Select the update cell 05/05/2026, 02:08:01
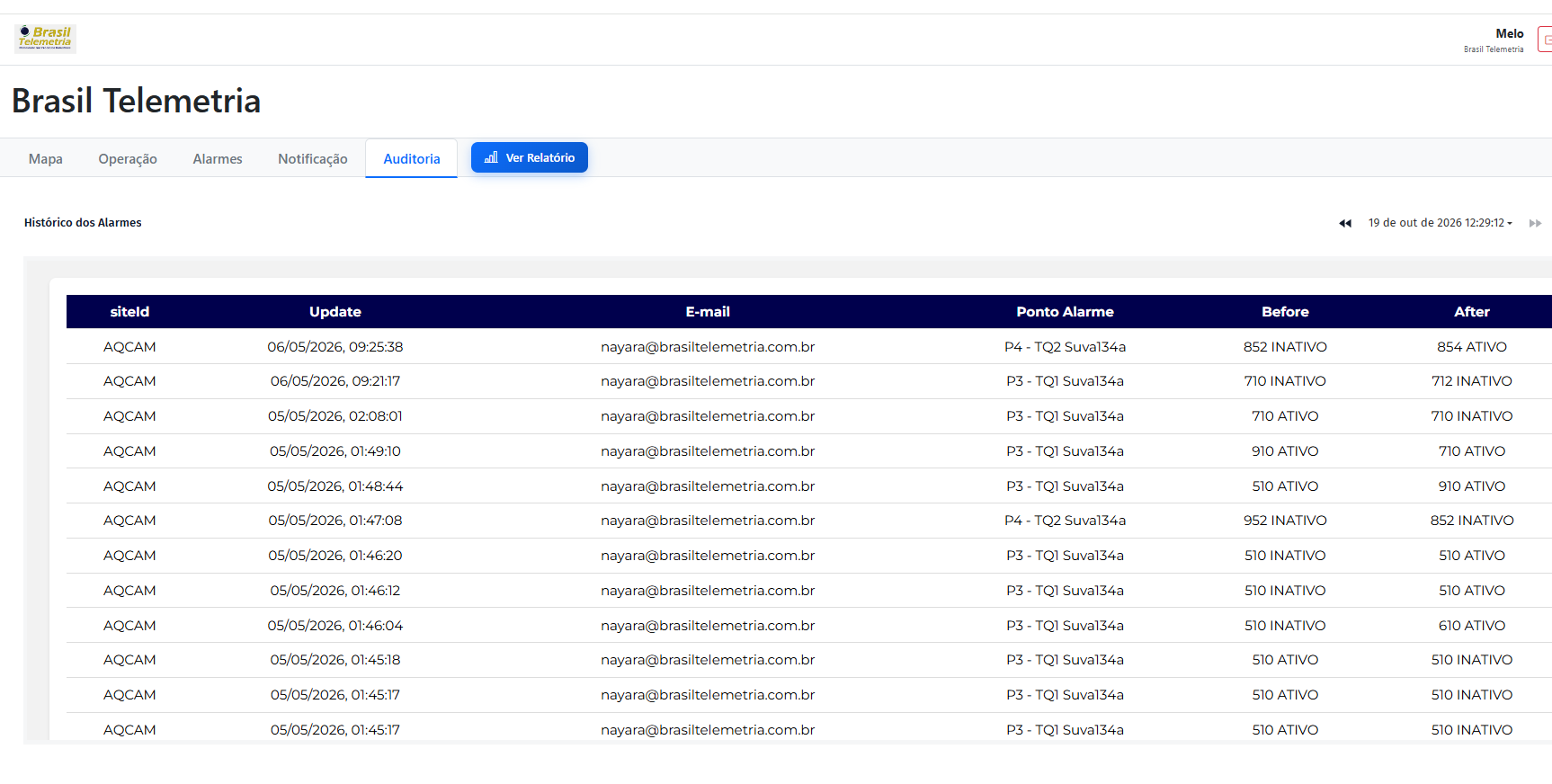 pos(335,416)
